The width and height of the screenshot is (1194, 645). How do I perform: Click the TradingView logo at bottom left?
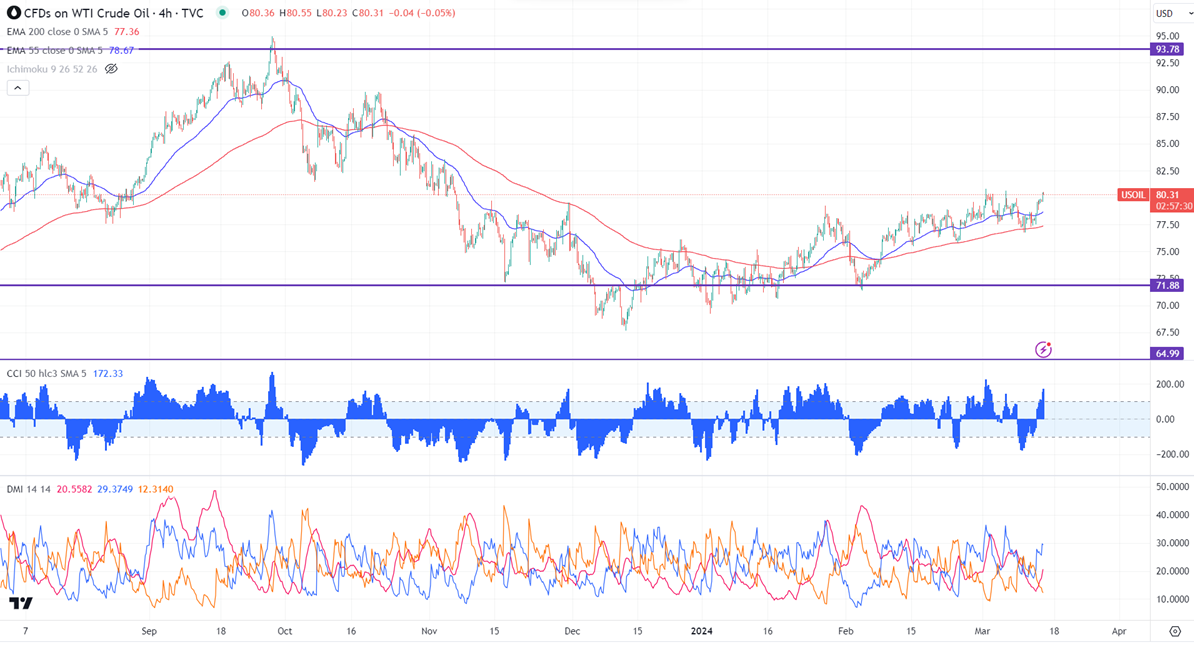(x=21, y=603)
